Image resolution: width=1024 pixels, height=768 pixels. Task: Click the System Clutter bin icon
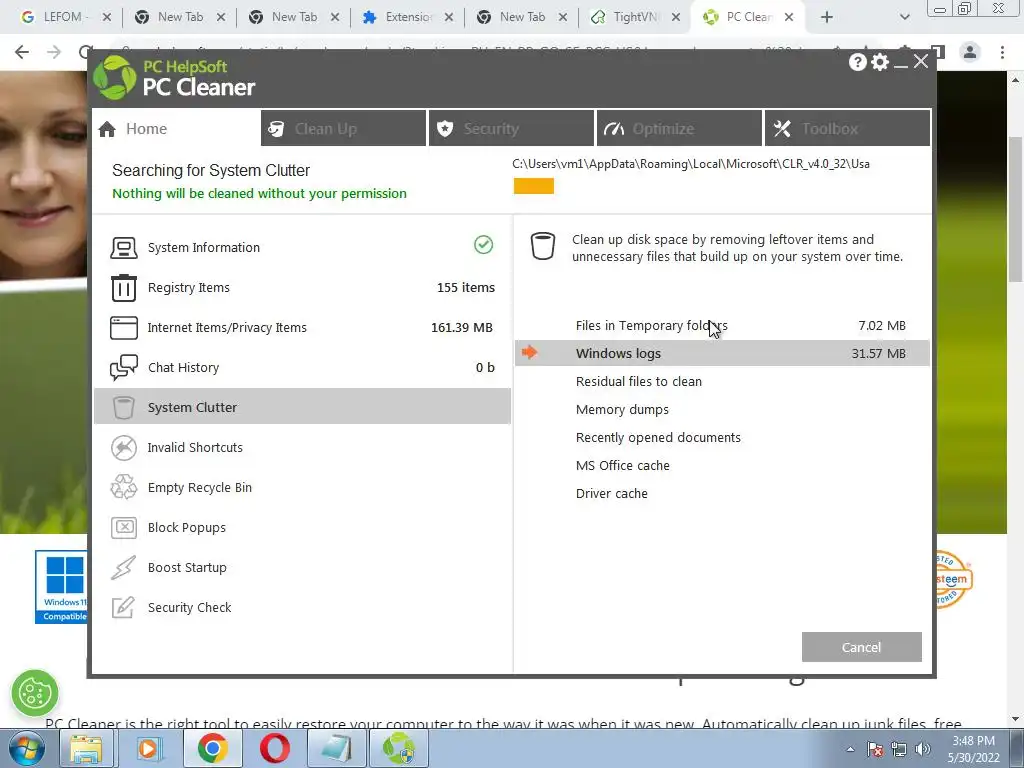coord(123,408)
